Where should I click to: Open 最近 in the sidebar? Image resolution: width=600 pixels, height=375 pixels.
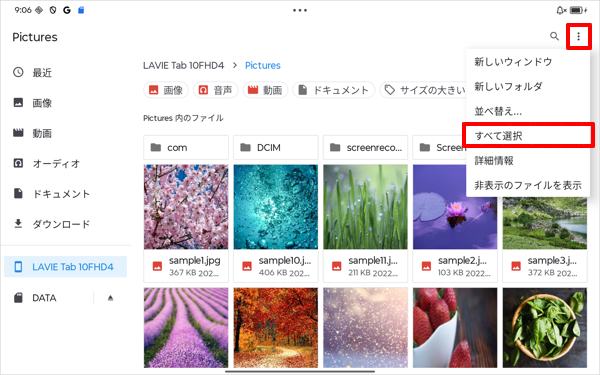point(42,72)
